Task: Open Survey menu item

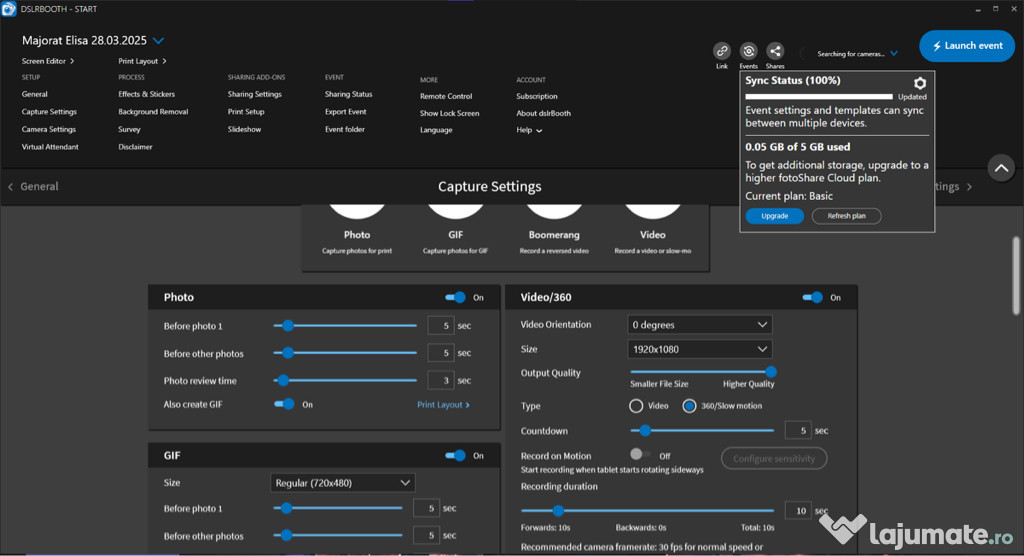Action: [x=129, y=129]
